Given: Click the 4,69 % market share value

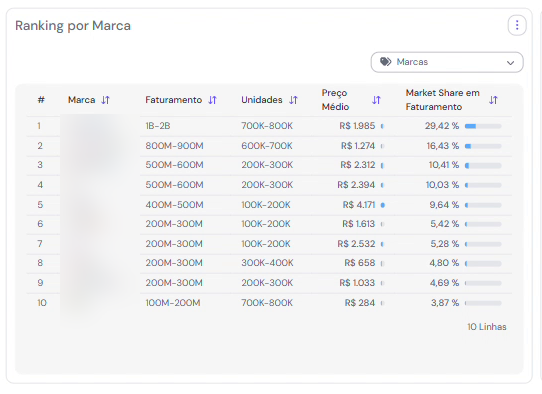Looking at the screenshot, I should (444, 283).
